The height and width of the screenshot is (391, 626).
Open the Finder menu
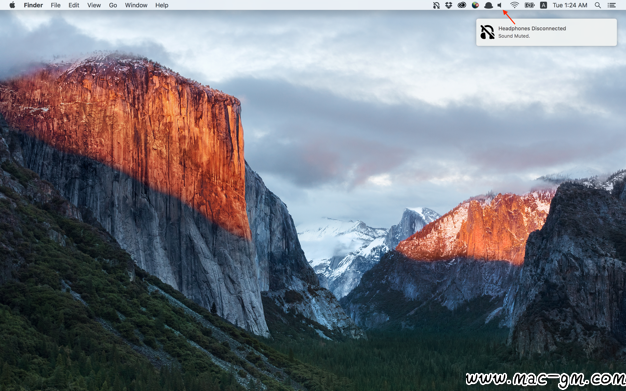pos(33,5)
